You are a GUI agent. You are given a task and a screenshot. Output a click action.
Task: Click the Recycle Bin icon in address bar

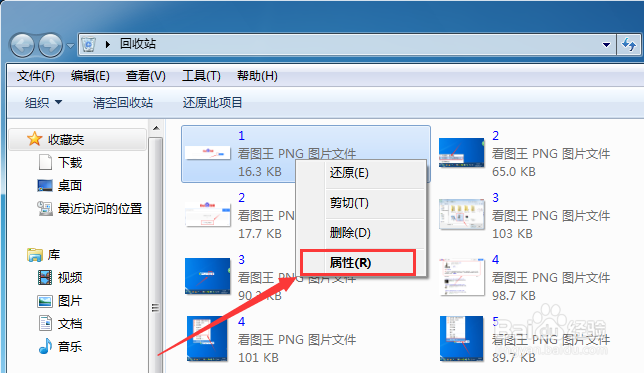(88, 44)
